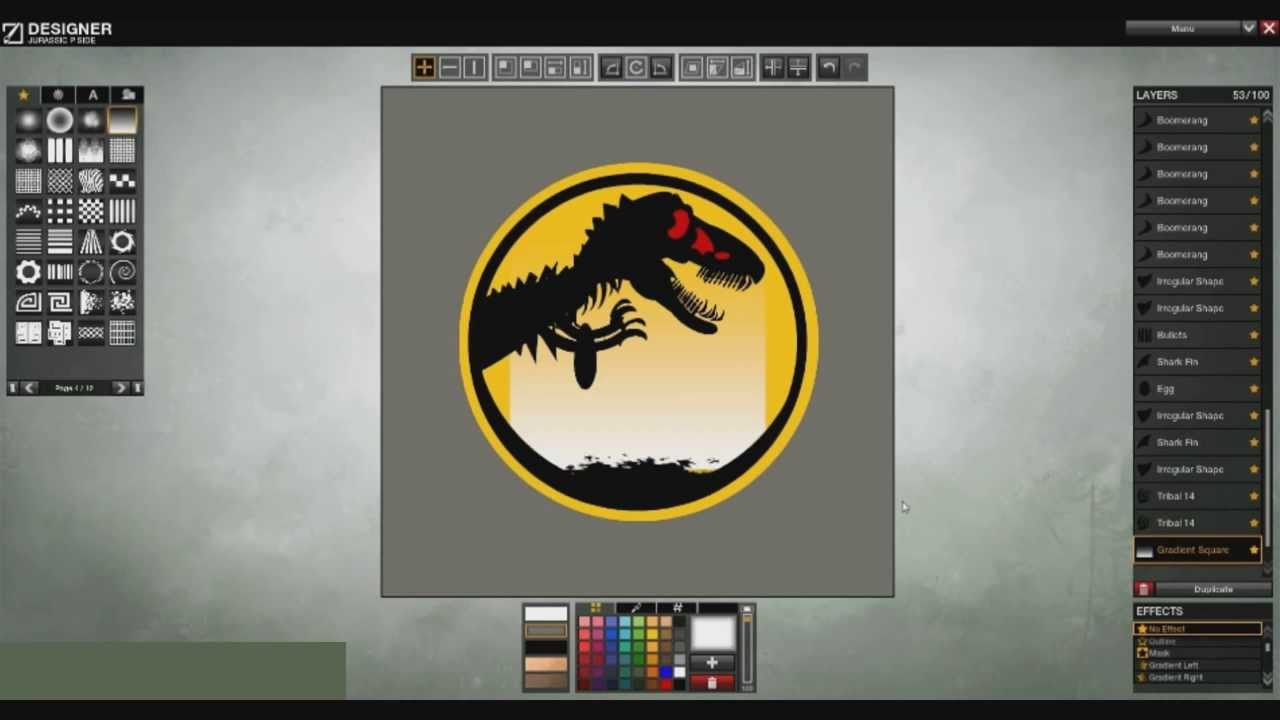Choose the peach saved color bar

click(x=546, y=664)
